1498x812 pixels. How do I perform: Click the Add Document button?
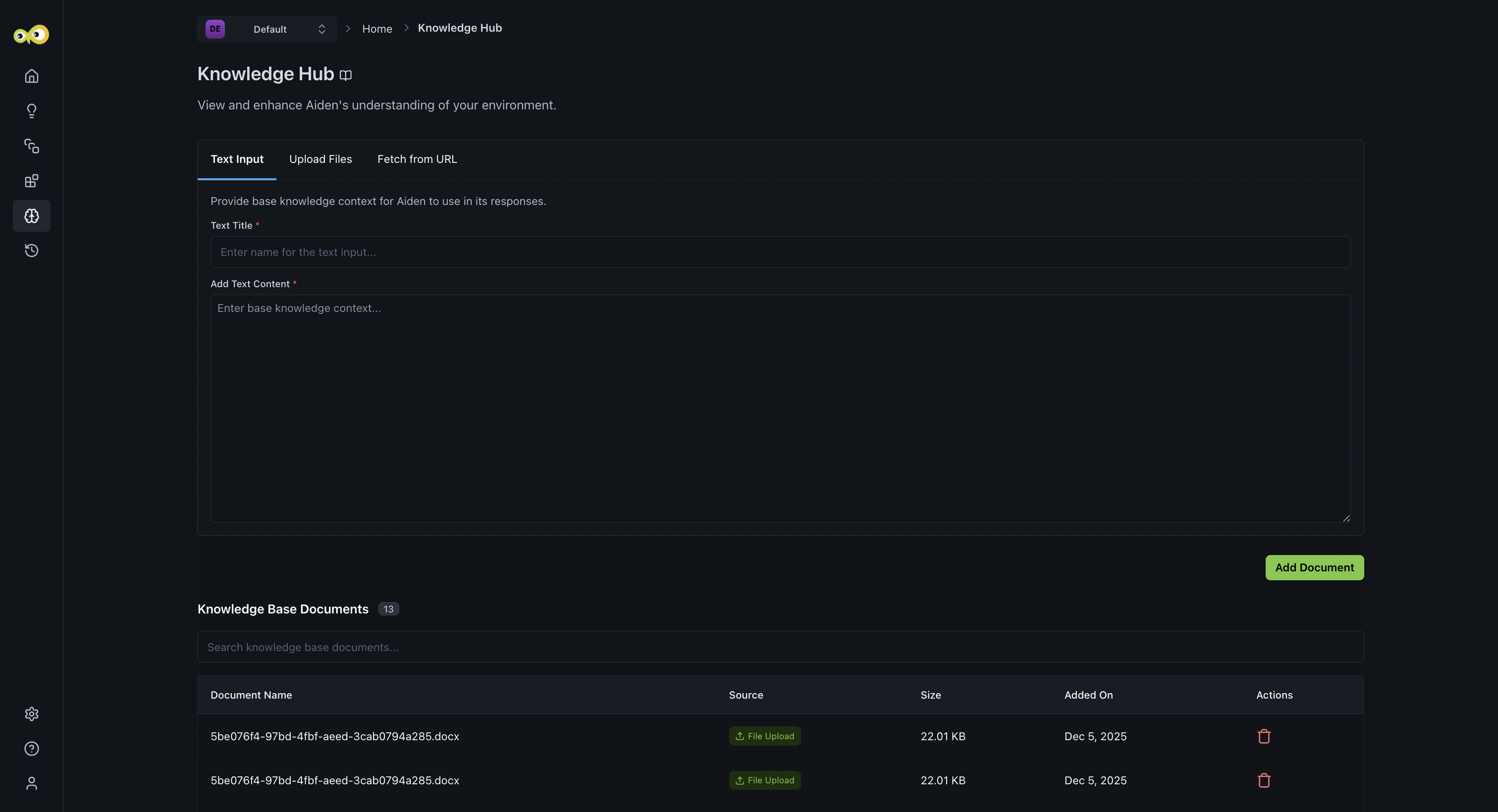[1314, 567]
